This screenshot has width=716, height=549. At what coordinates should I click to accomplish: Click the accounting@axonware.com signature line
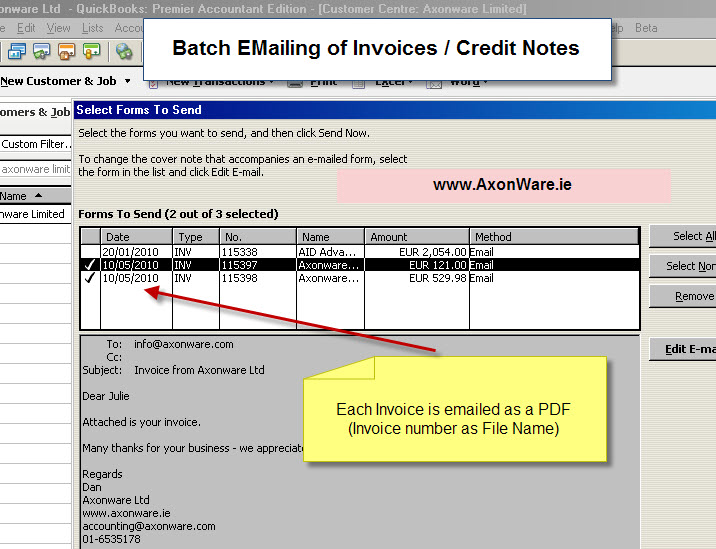tap(149, 526)
